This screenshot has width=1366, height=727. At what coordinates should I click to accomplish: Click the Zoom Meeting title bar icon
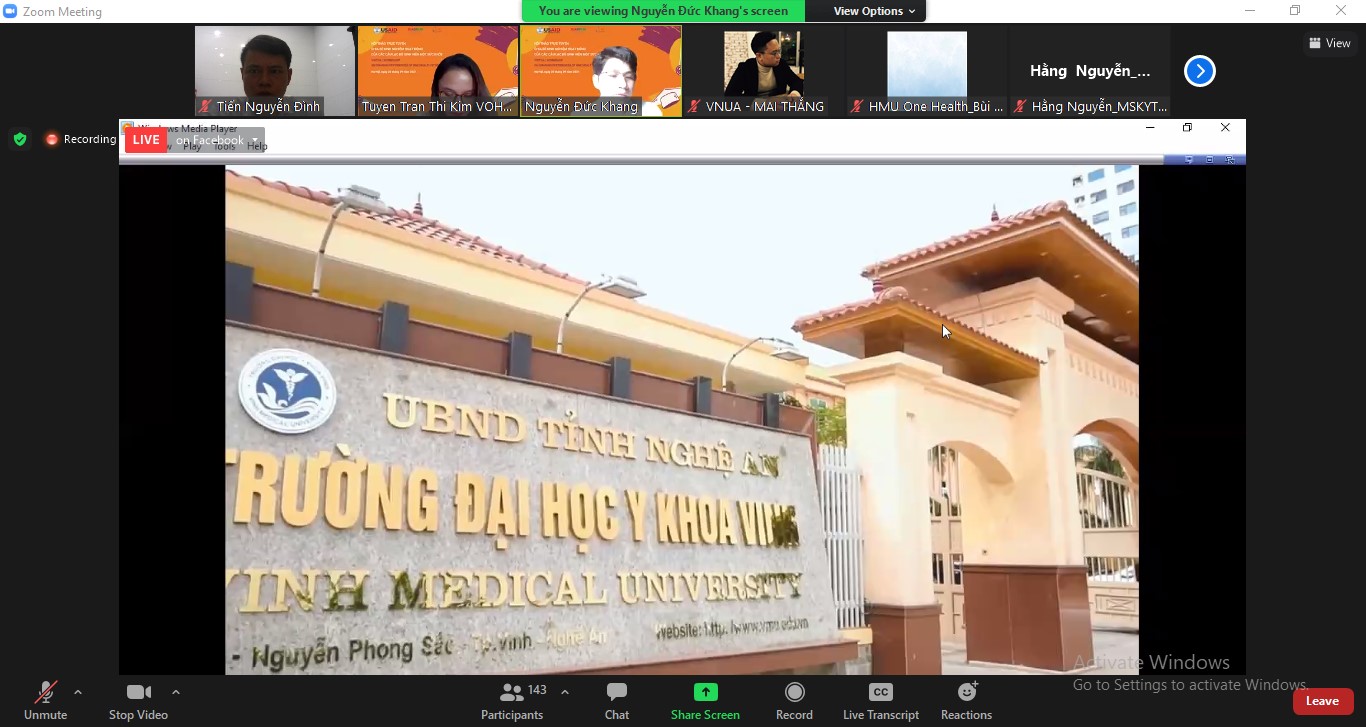pos(10,11)
